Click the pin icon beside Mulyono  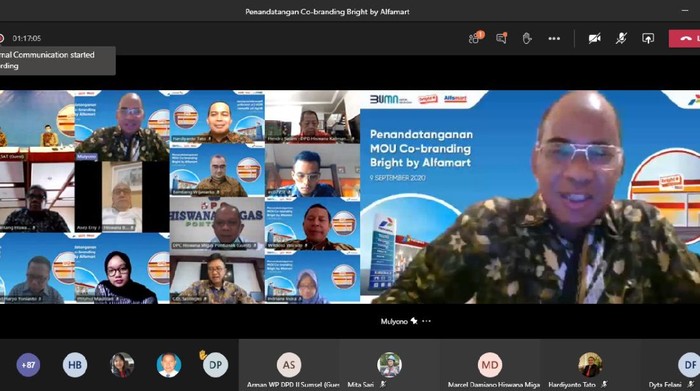click(x=414, y=321)
